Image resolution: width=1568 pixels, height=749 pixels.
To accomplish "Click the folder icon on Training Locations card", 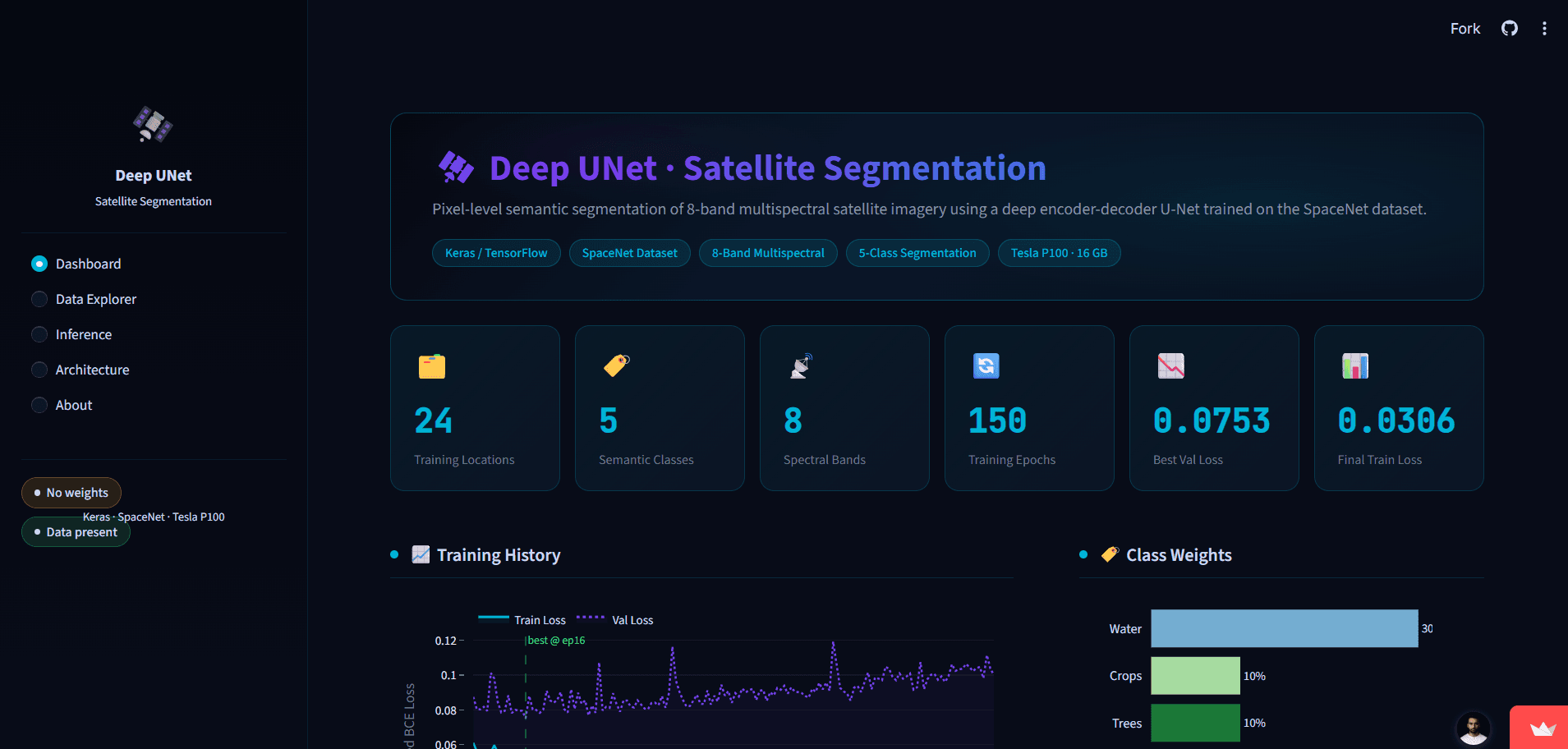I will tap(432, 365).
